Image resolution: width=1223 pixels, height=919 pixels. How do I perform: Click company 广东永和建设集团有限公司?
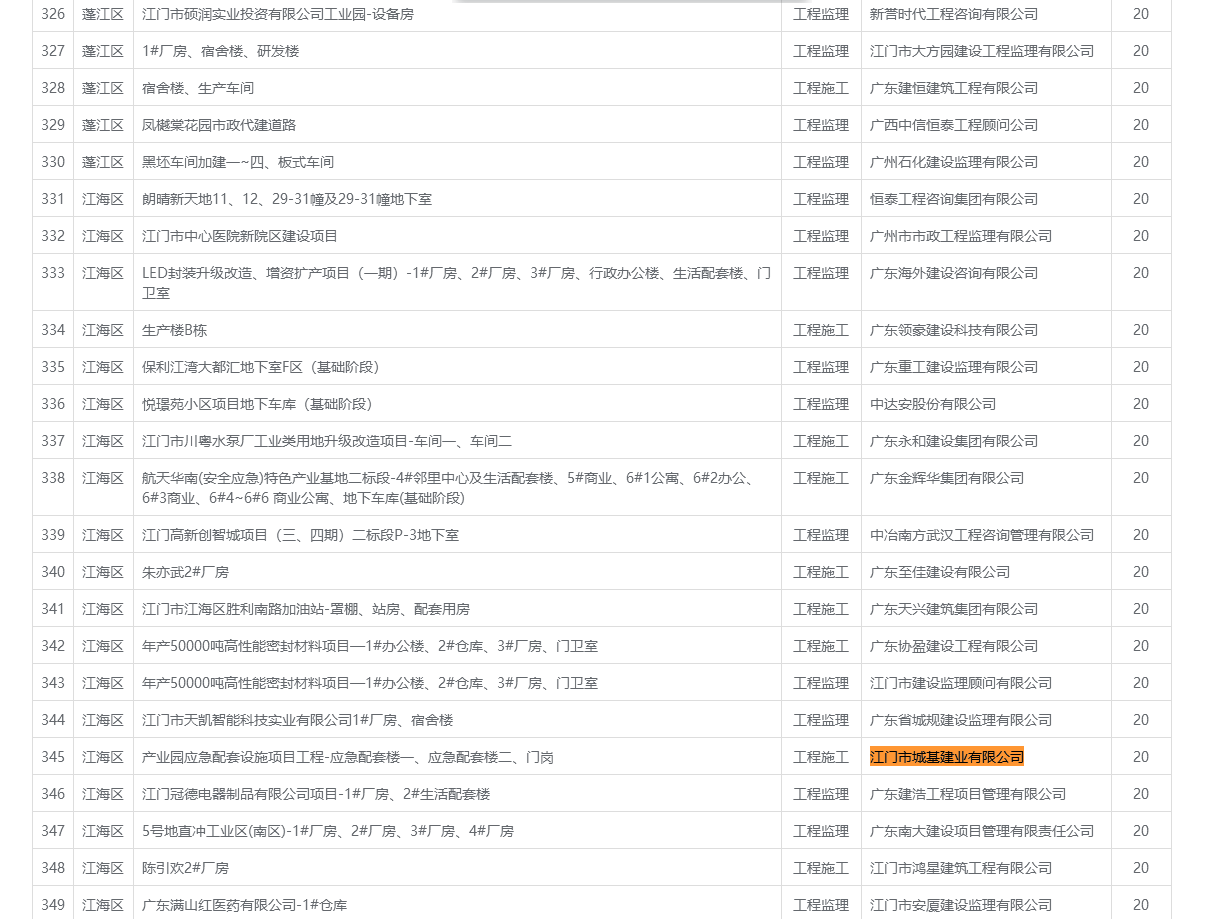click(x=954, y=441)
